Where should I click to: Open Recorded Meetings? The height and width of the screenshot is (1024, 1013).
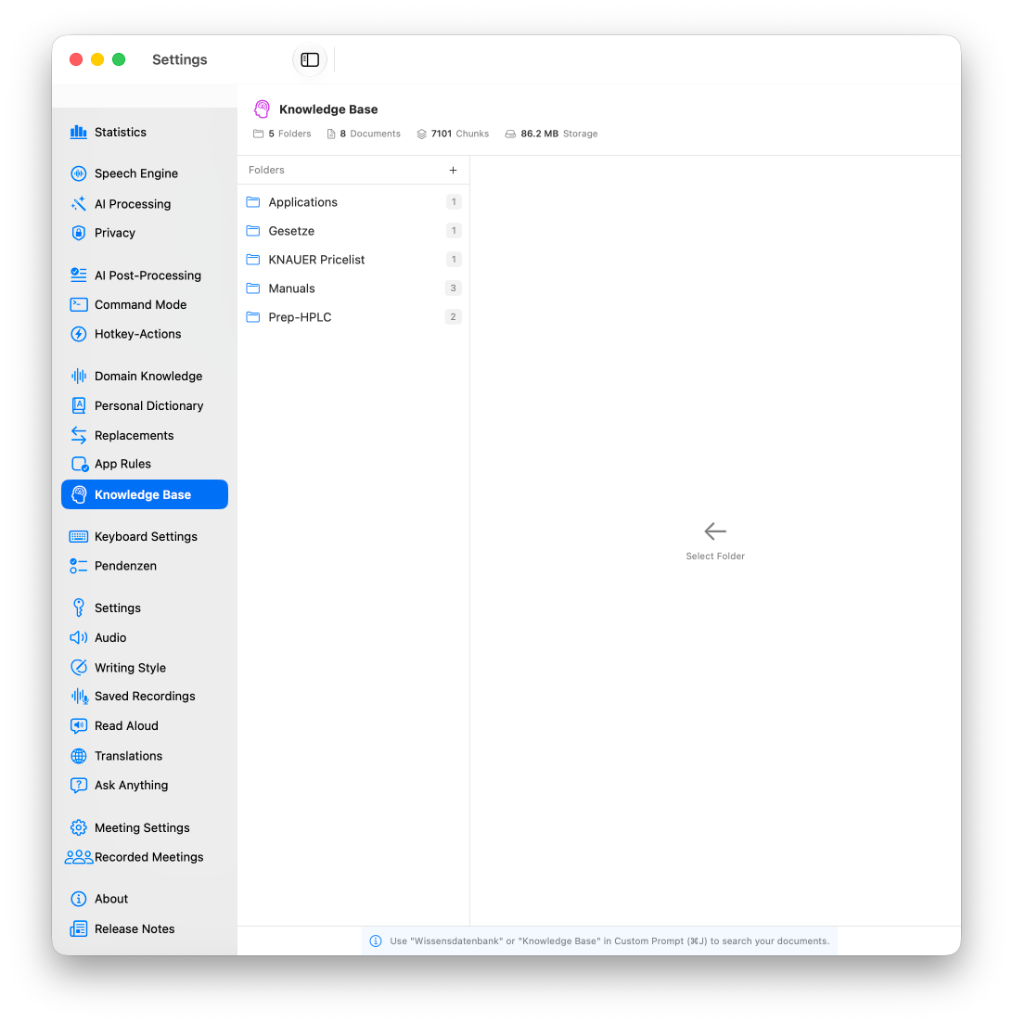[144, 857]
